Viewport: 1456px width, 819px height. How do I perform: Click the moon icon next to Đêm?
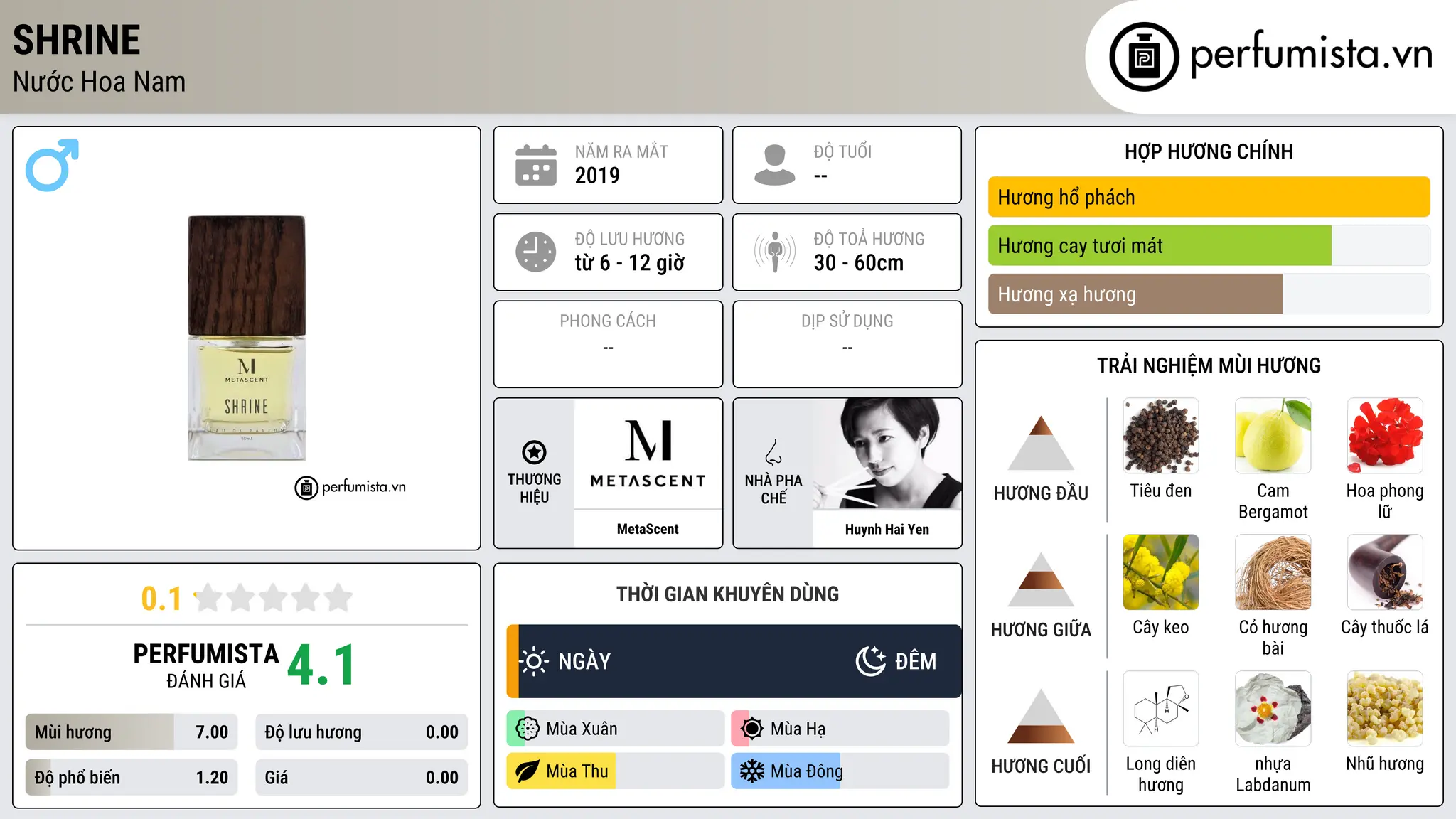870,661
